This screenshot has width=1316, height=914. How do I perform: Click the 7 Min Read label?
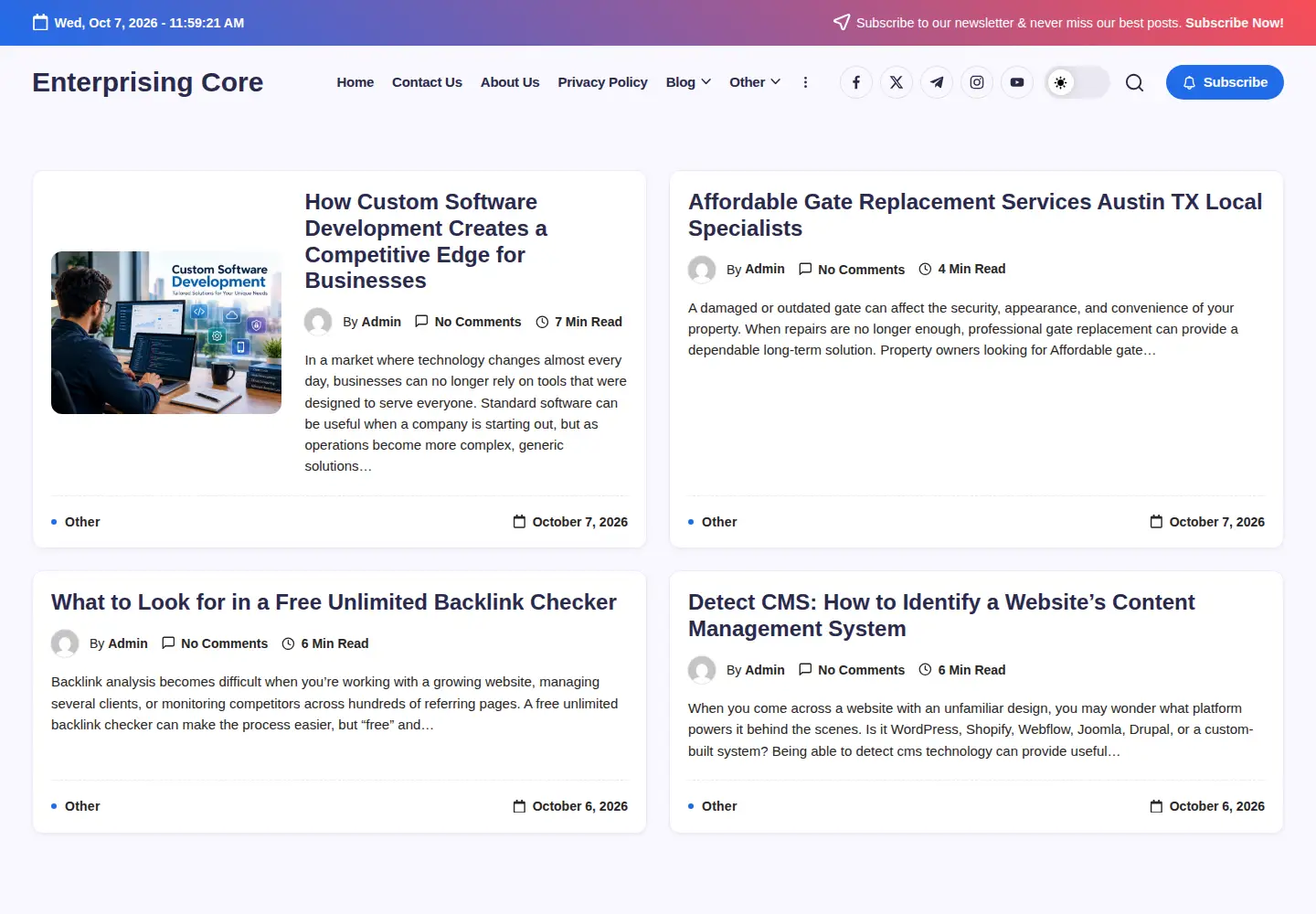point(588,322)
